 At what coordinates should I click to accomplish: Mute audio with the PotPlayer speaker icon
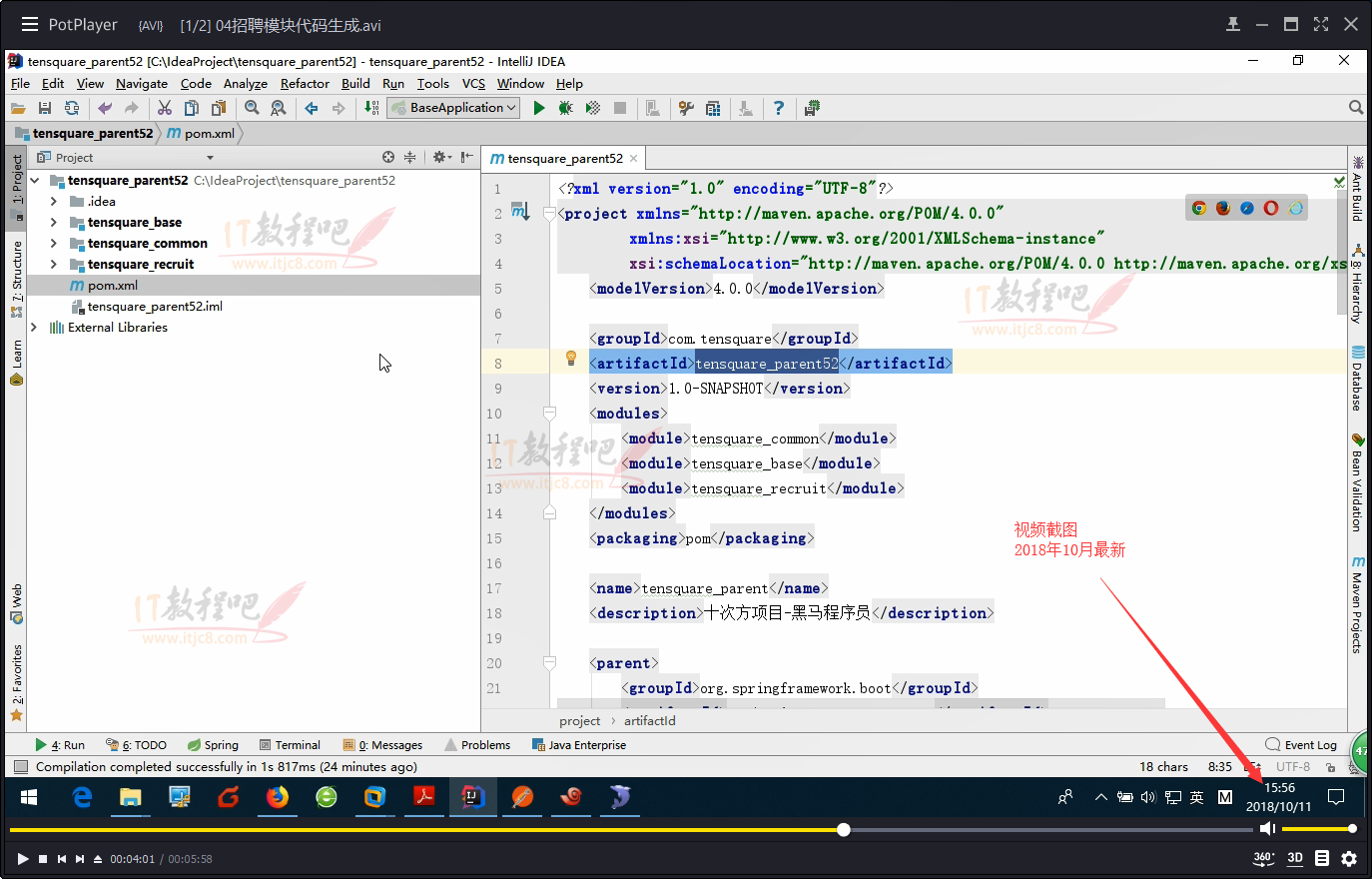[x=1267, y=829]
